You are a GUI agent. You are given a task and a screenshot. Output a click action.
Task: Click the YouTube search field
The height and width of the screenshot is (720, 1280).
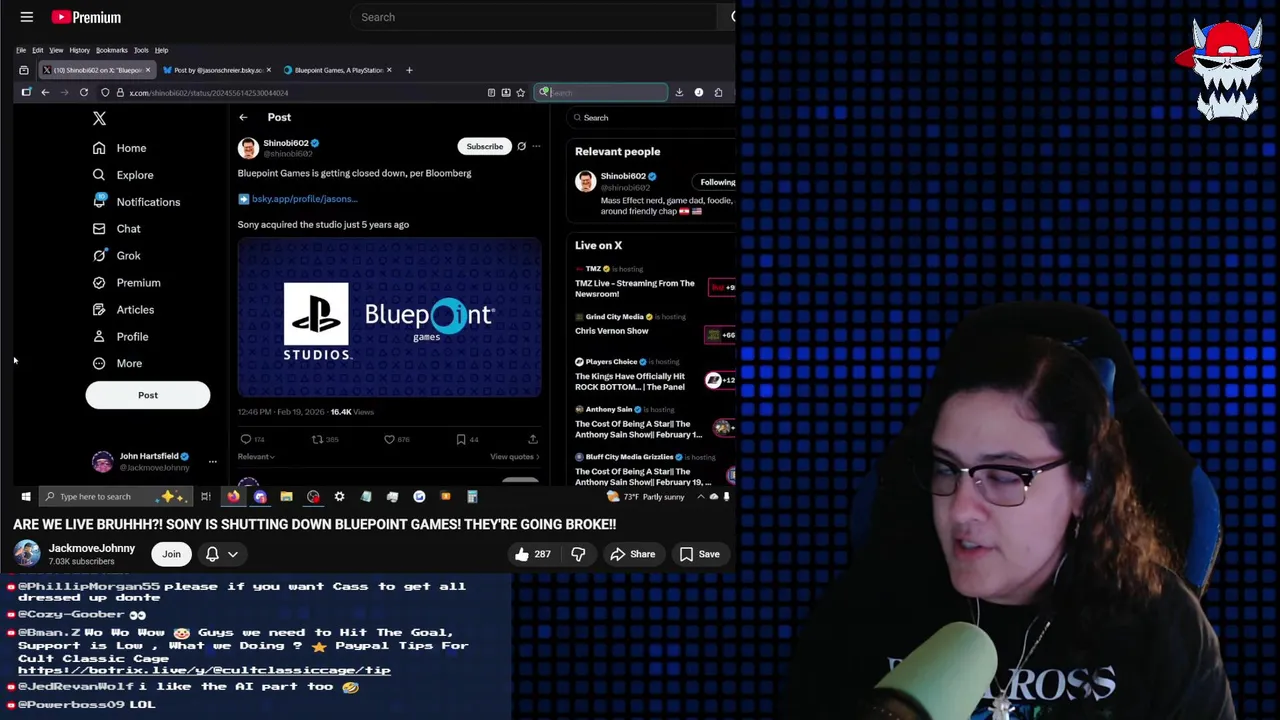click(535, 17)
